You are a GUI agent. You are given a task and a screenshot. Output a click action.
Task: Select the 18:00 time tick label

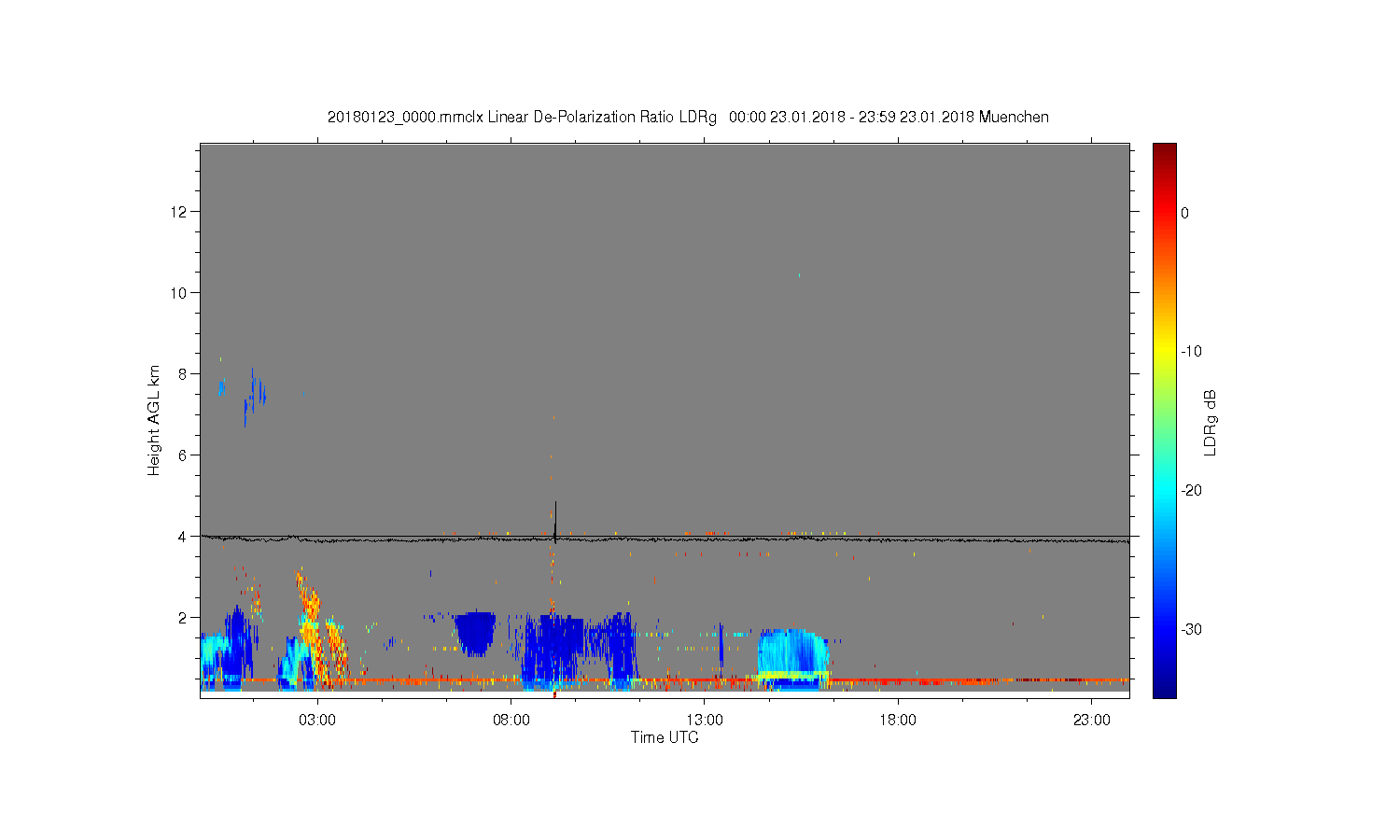pyautogui.click(x=898, y=721)
